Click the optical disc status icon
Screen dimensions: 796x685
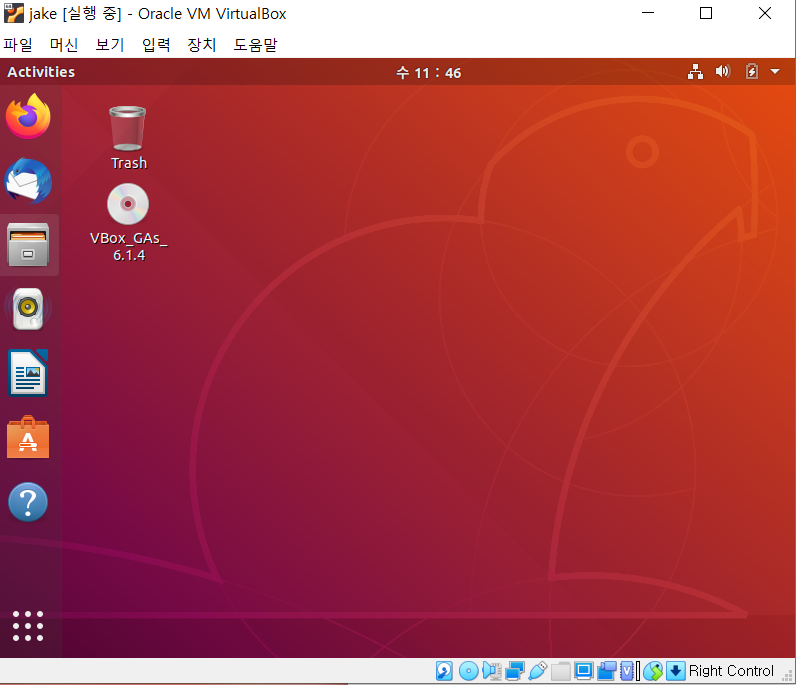coord(469,671)
